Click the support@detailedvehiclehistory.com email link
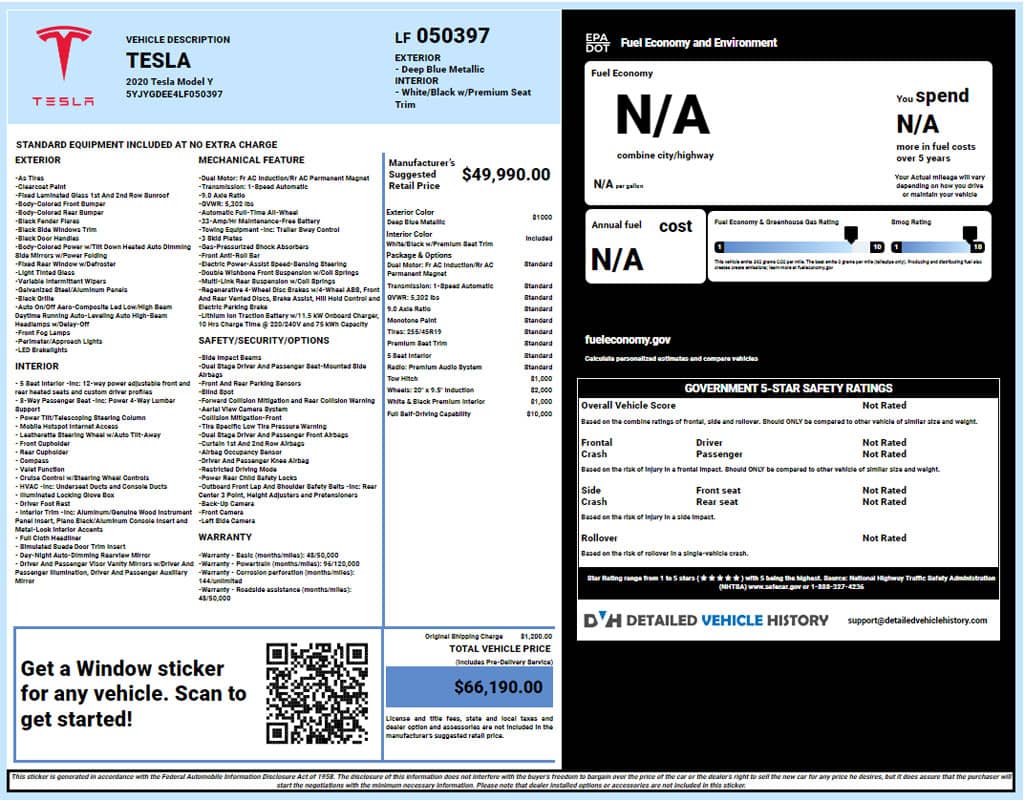 (x=917, y=620)
